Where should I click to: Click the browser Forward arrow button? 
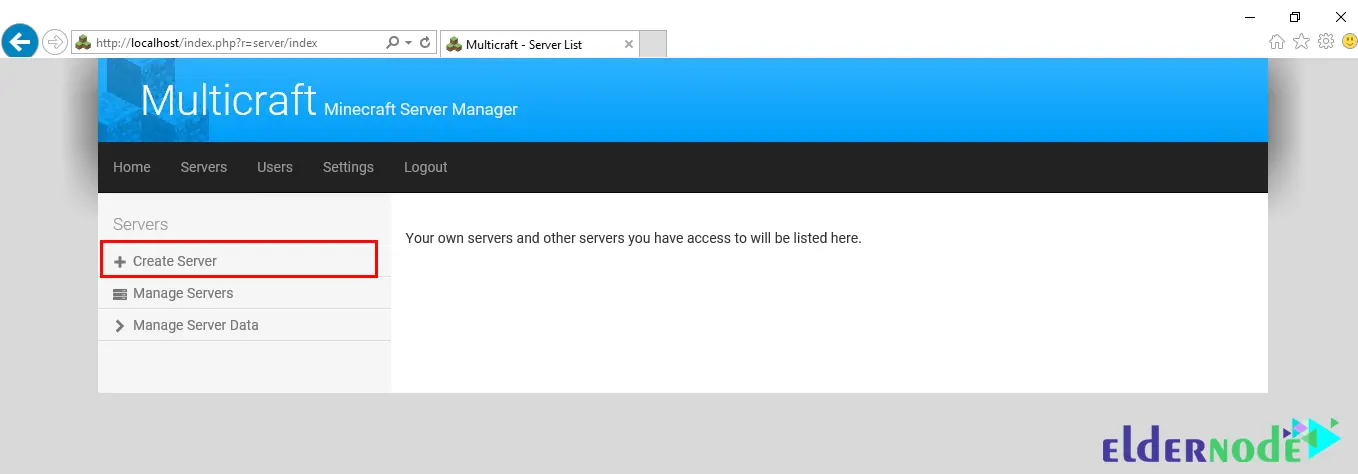point(54,43)
